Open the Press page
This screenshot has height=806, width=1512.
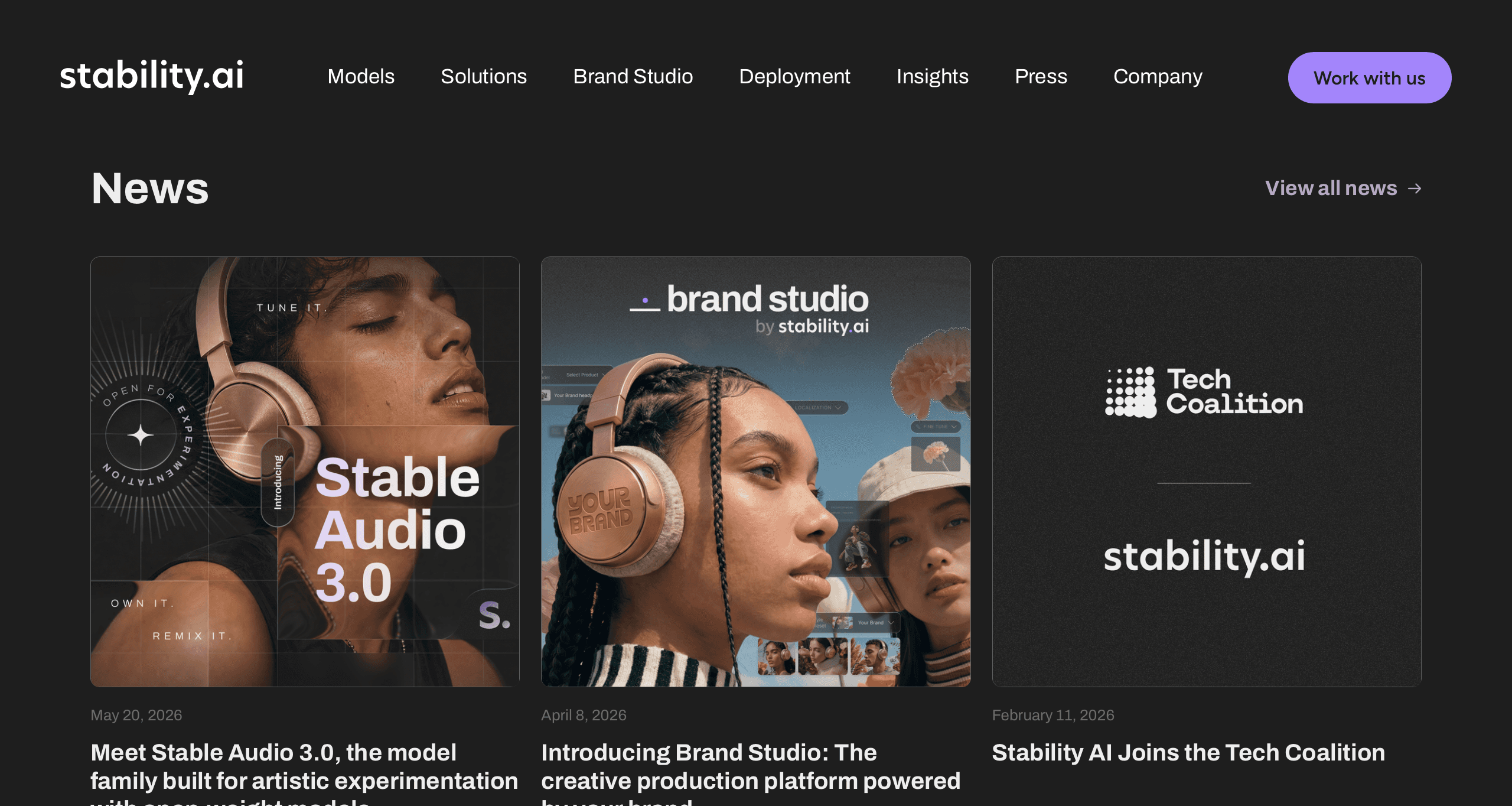(x=1041, y=76)
